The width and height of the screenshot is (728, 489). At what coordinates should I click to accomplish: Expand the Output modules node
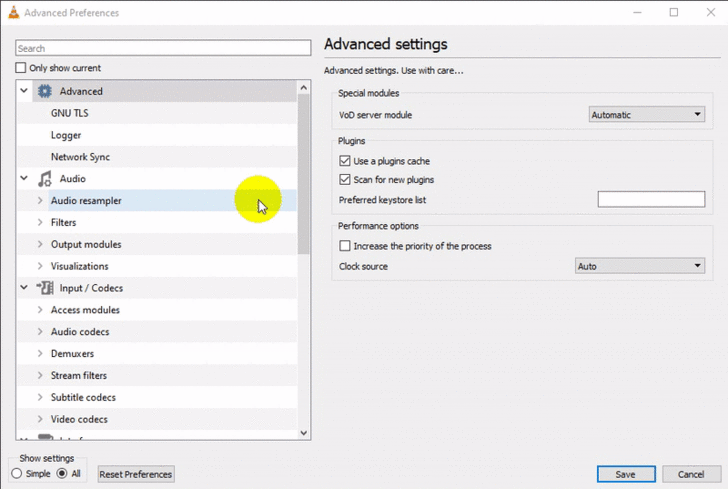click(x=40, y=244)
